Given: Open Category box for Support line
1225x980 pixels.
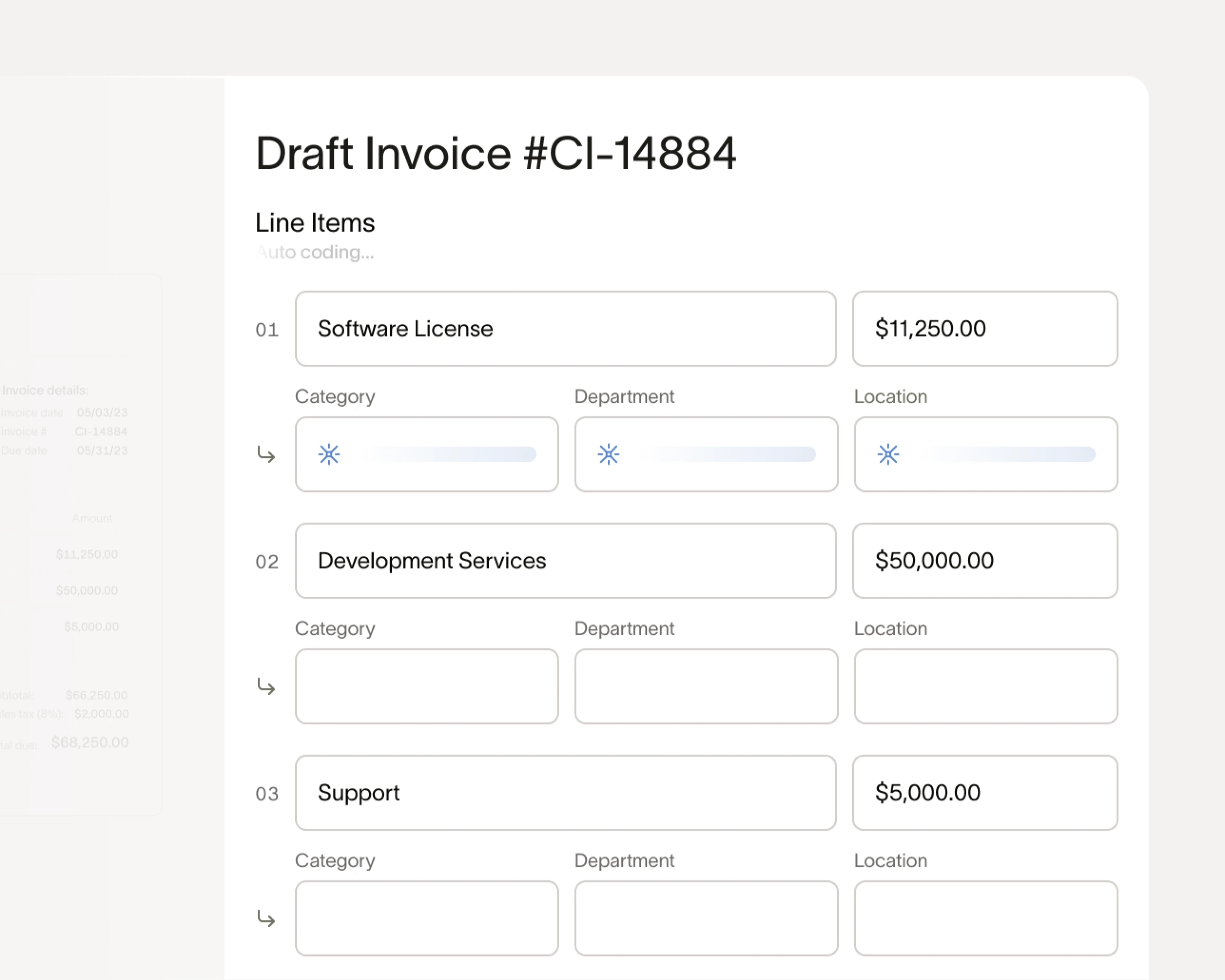Looking at the screenshot, I should (x=427, y=918).
